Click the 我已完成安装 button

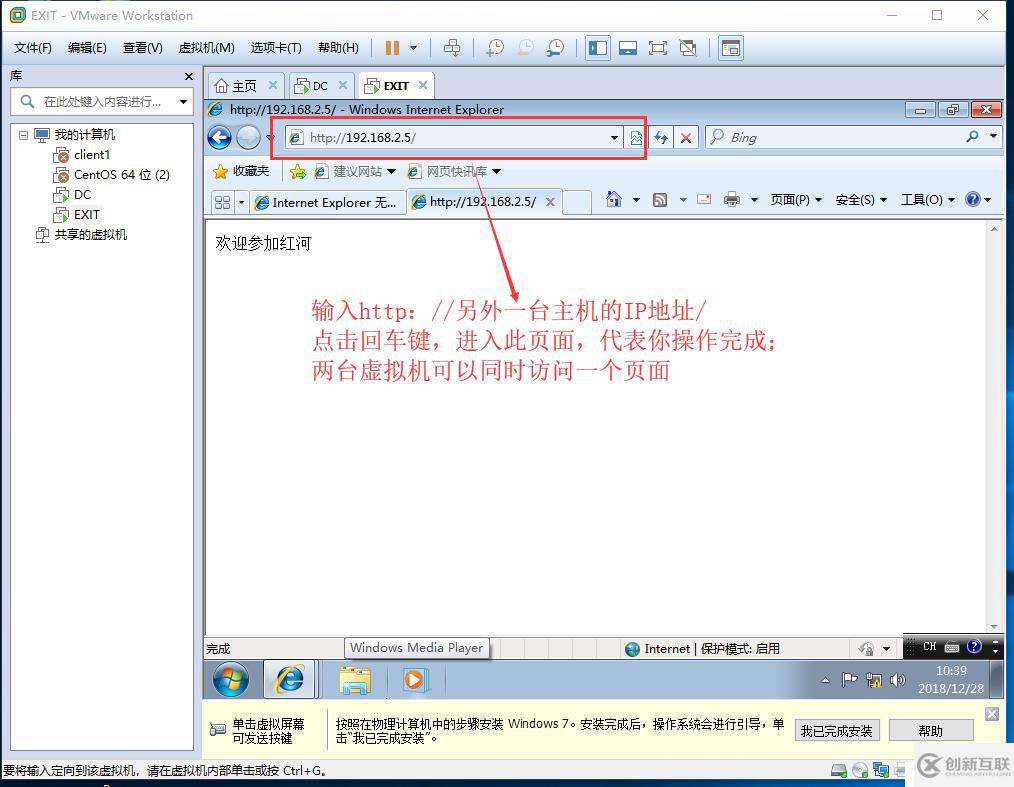837,731
